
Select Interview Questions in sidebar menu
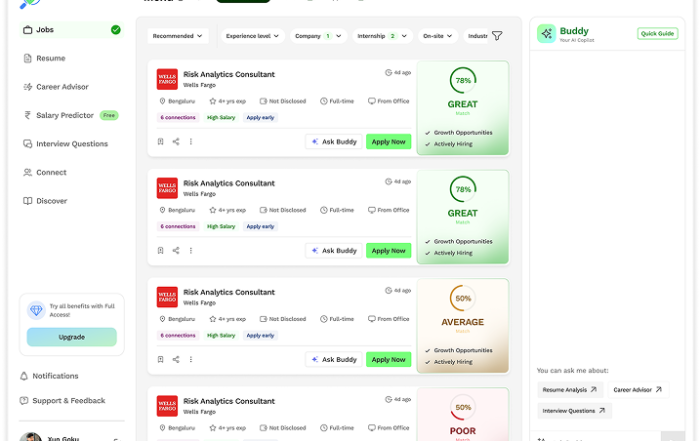click(x=71, y=144)
